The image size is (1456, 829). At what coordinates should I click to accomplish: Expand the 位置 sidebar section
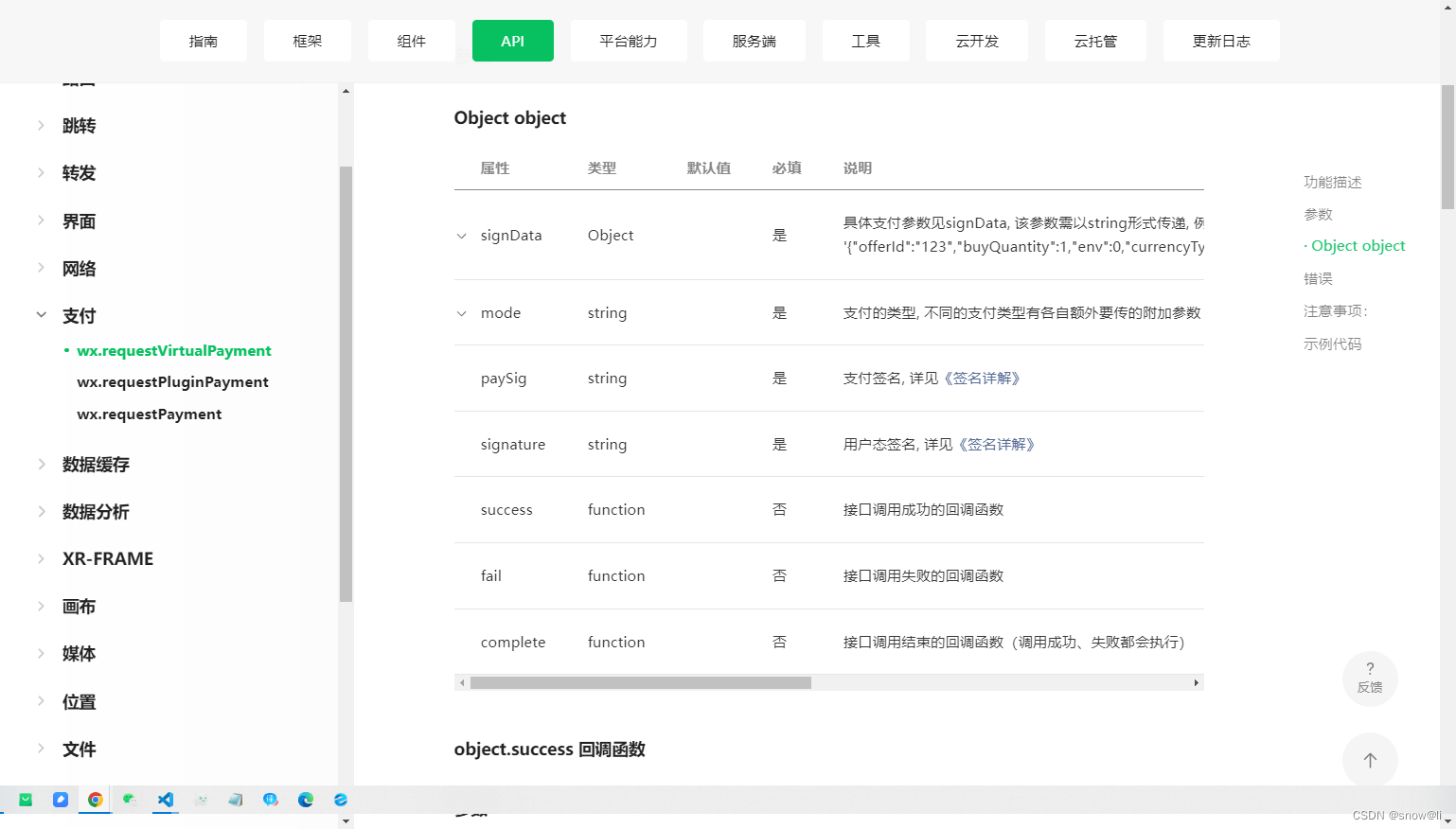click(41, 701)
